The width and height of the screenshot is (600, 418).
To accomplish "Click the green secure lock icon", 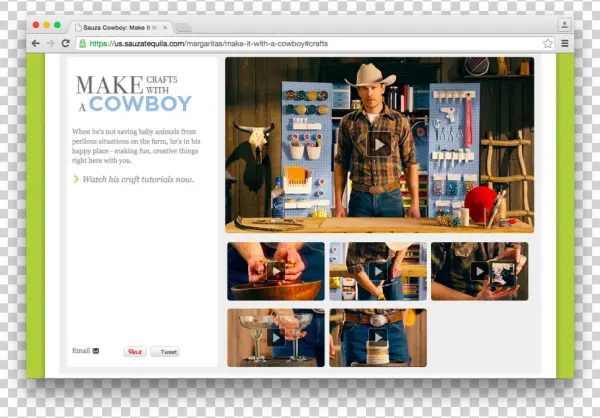I will point(82,44).
